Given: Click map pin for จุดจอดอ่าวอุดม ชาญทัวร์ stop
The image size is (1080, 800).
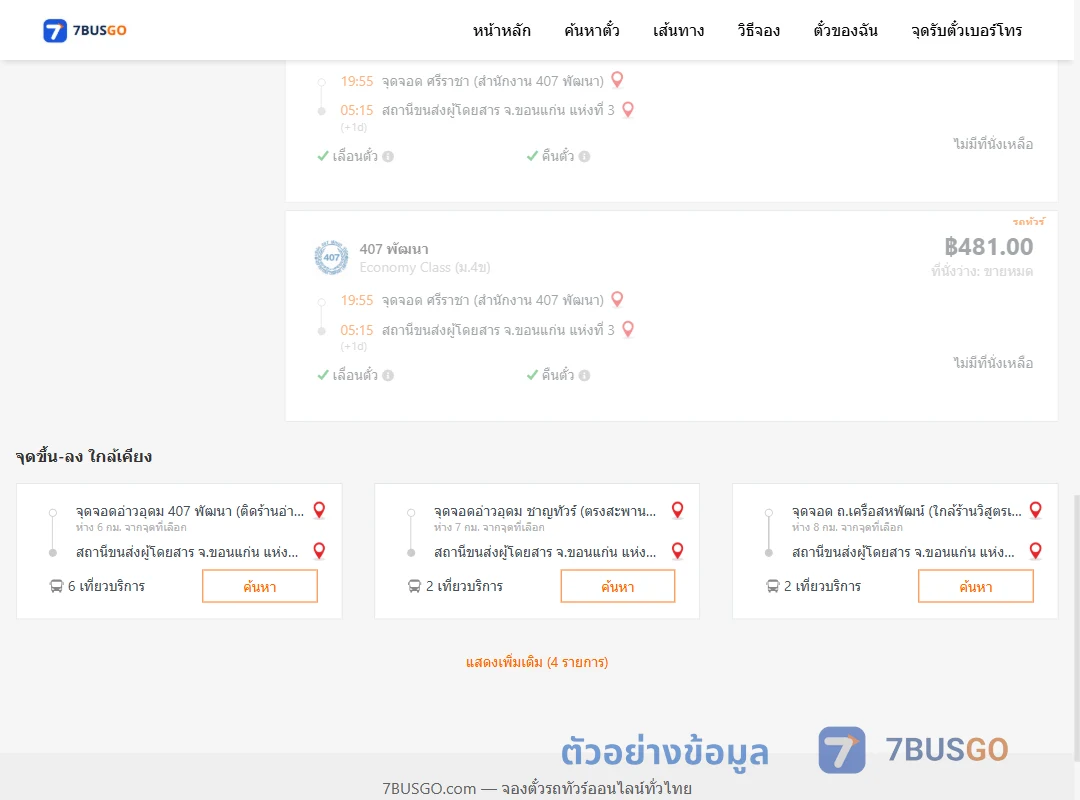Looking at the screenshot, I should click(677, 510).
